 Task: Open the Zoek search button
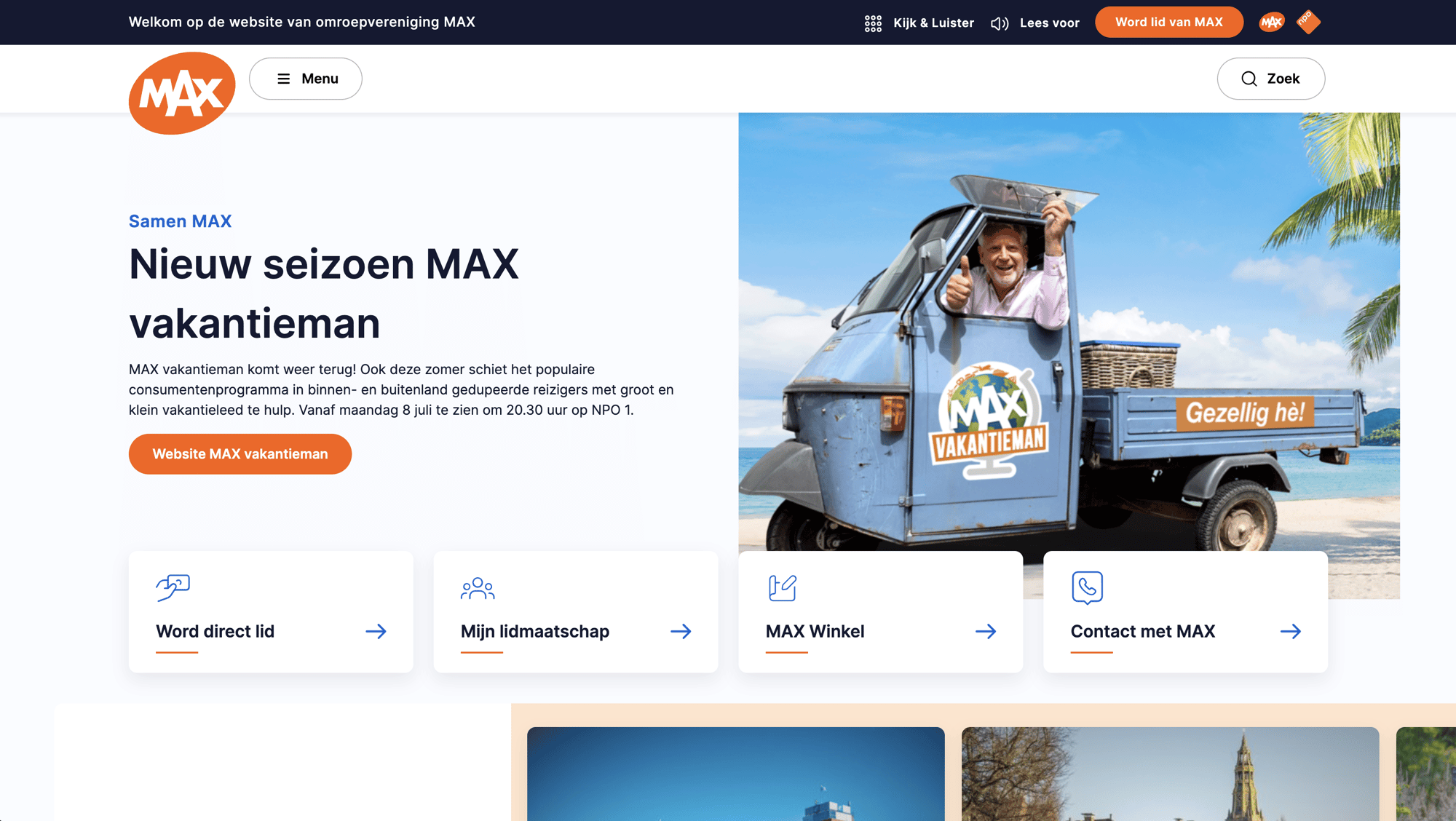click(x=1271, y=79)
